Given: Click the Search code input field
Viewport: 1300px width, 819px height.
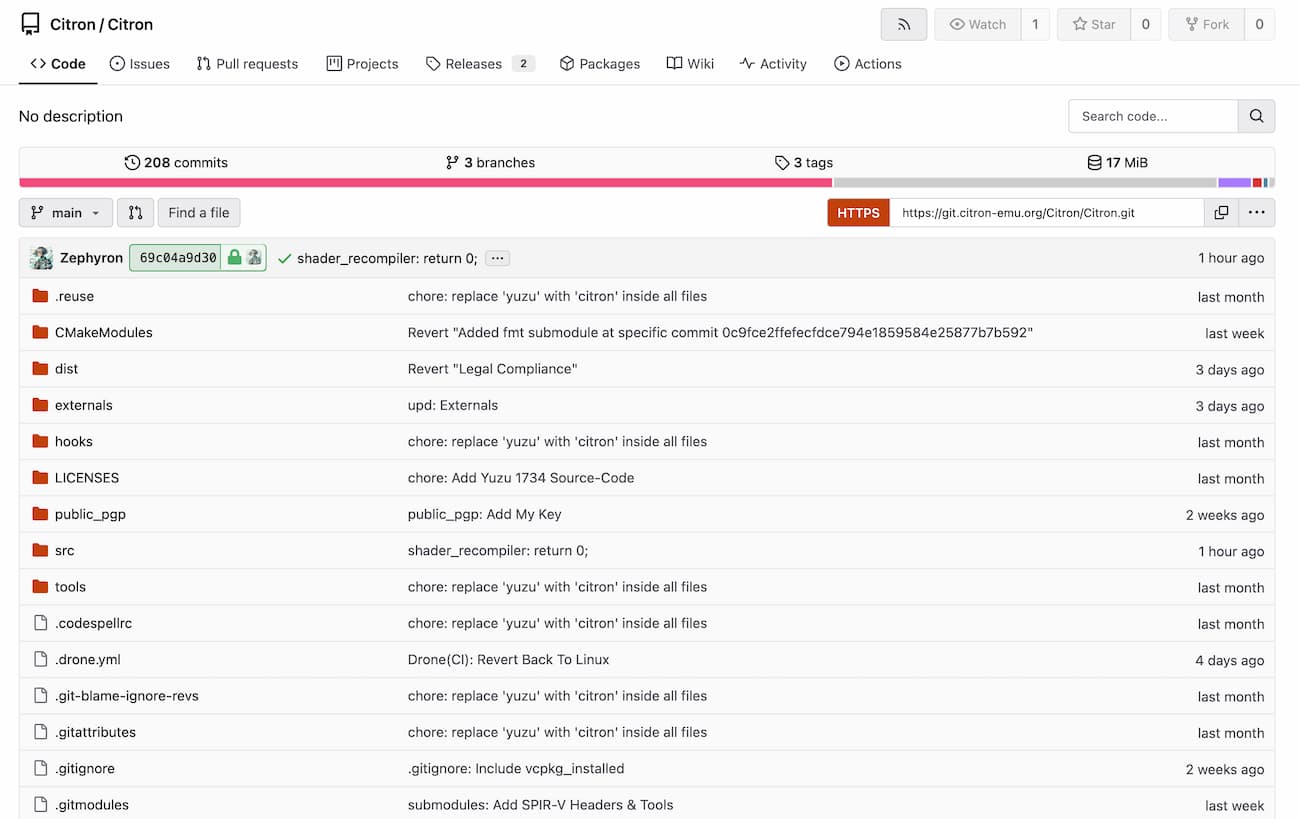Looking at the screenshot, I should tap(1153, 116).
